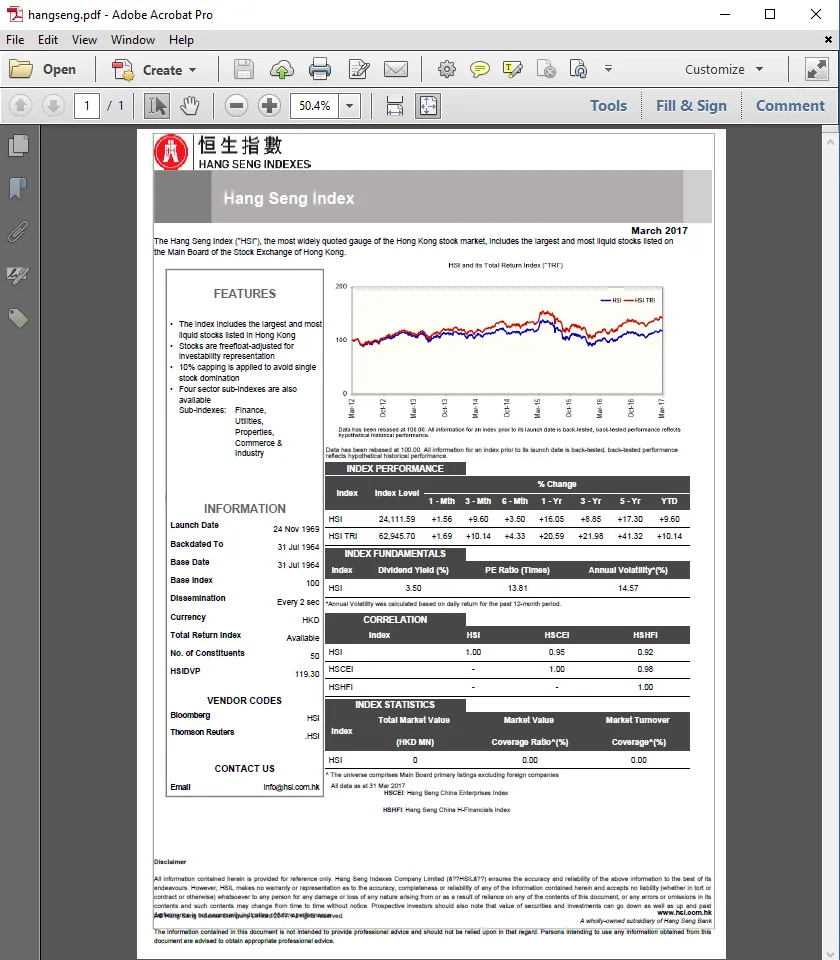Close the document with menu bar X
Image resolution: width=840 pixels, height=960 pixels.
[x=828, y=40]
